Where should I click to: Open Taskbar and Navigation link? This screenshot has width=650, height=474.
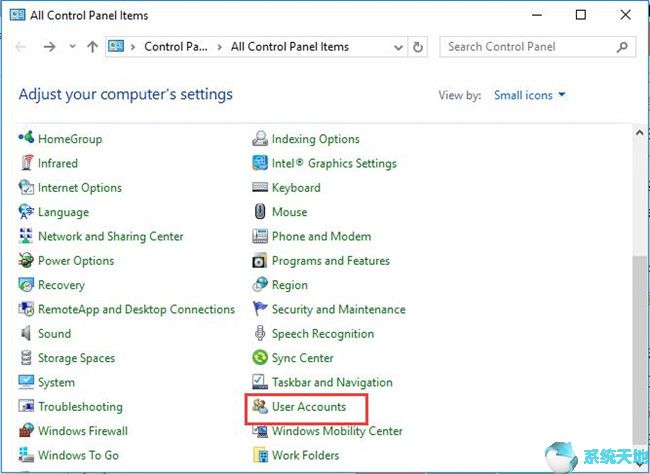pos(332,382)
